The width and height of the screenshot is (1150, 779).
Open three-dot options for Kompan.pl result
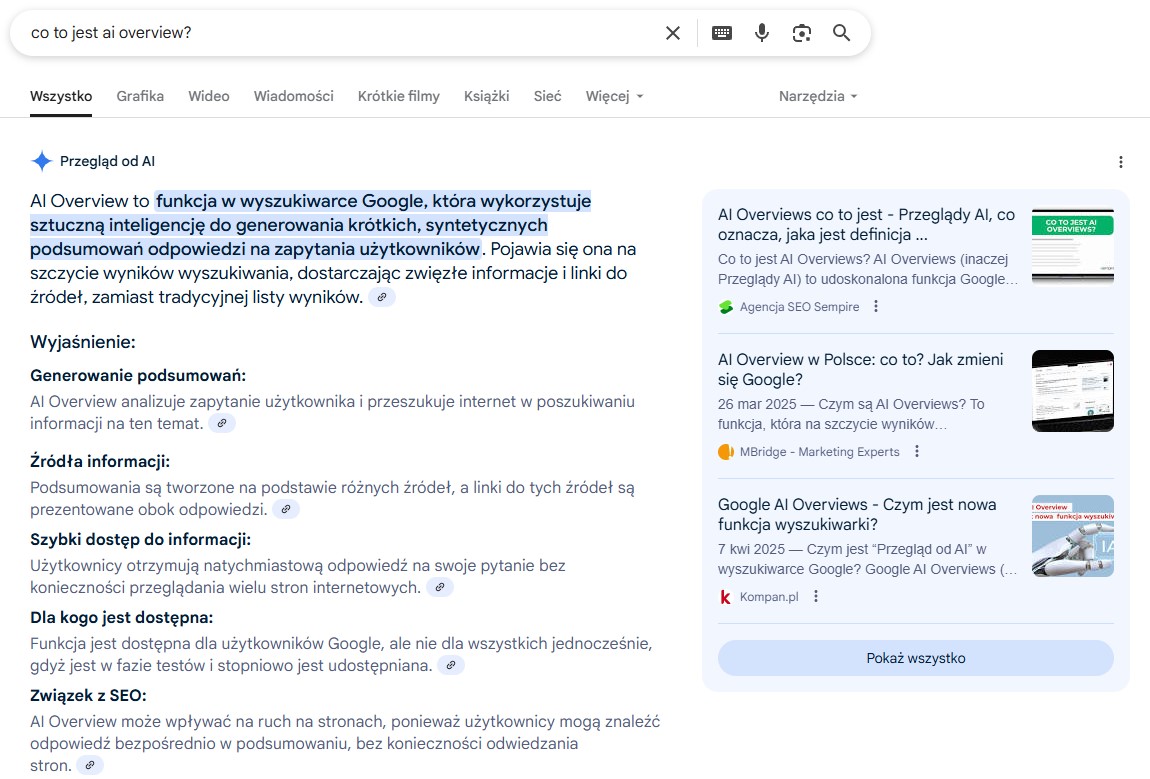tap(816, 597)
